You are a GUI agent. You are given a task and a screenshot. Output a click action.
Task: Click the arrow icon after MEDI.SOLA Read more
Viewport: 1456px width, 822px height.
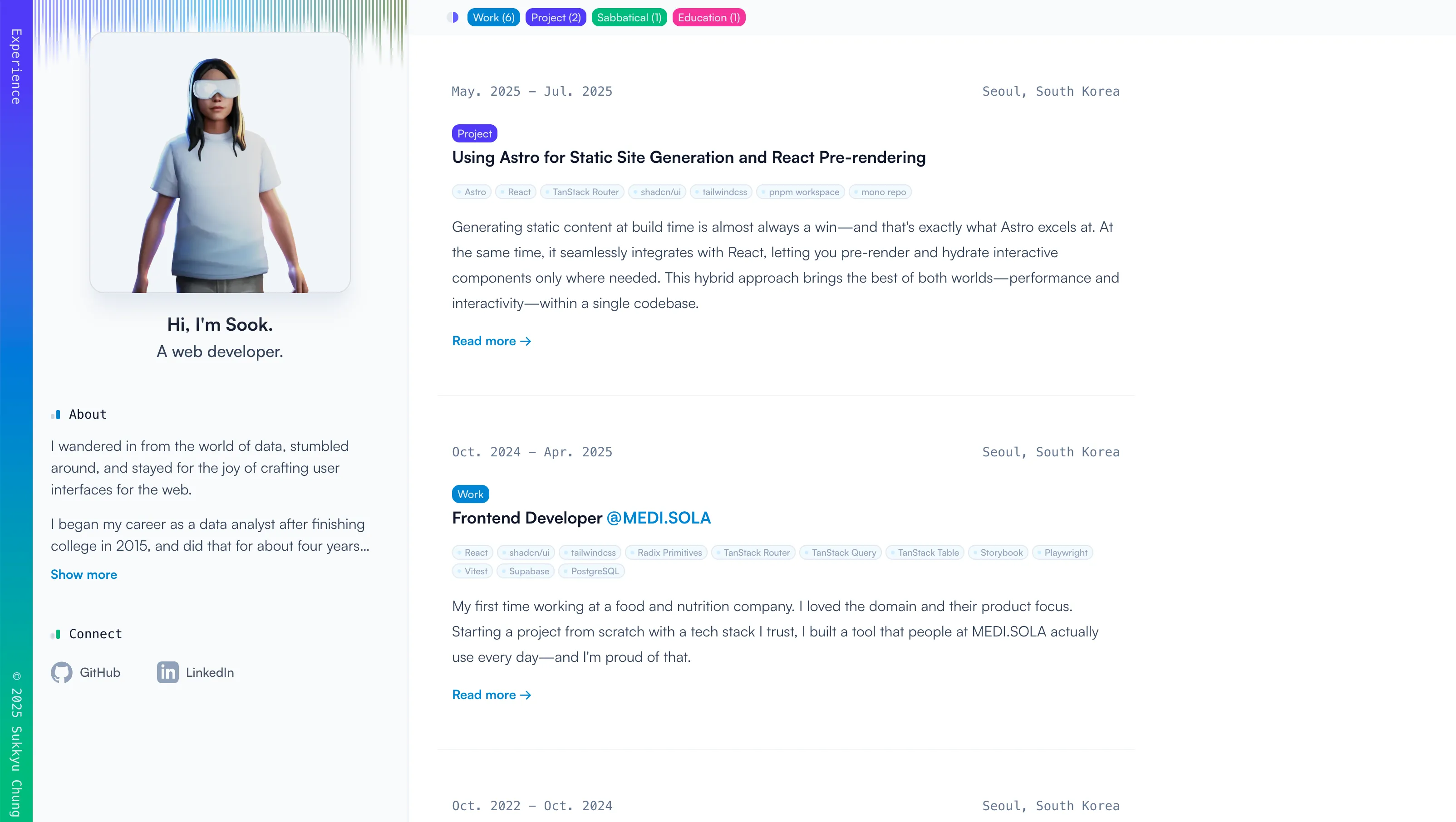click(x=526, y=695)
